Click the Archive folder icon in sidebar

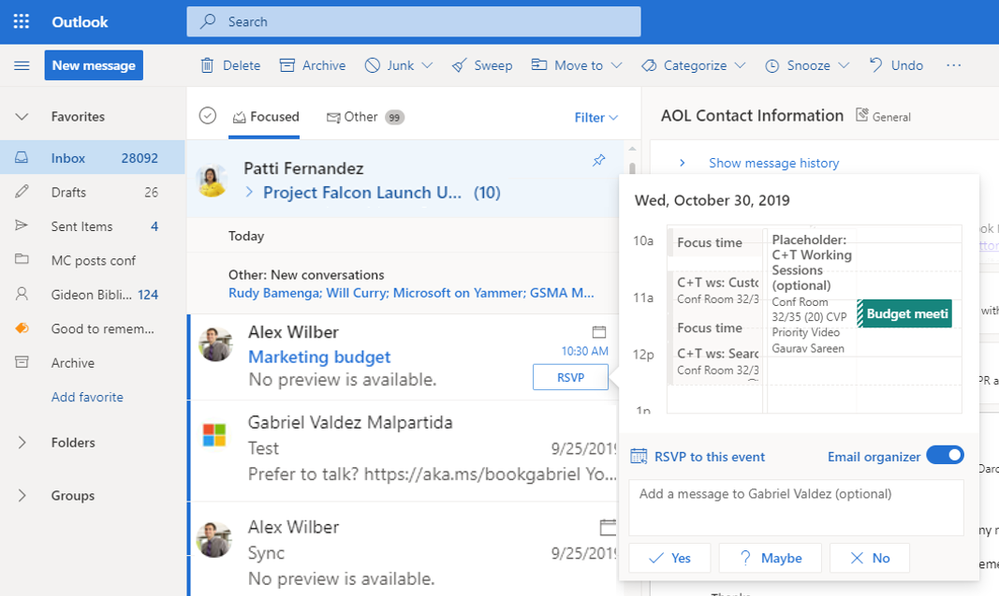tap(22, 362)
